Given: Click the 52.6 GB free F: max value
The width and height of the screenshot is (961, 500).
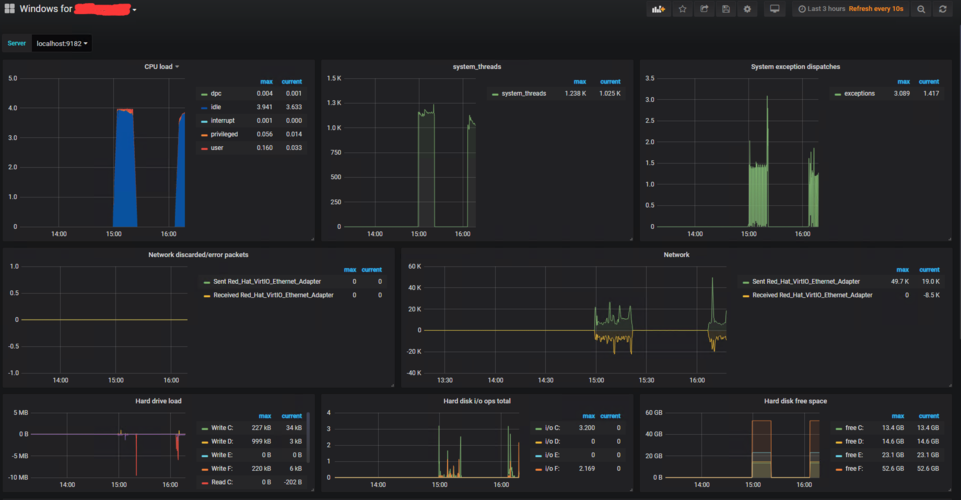Looking at the screenshot, I should point(893,469).
